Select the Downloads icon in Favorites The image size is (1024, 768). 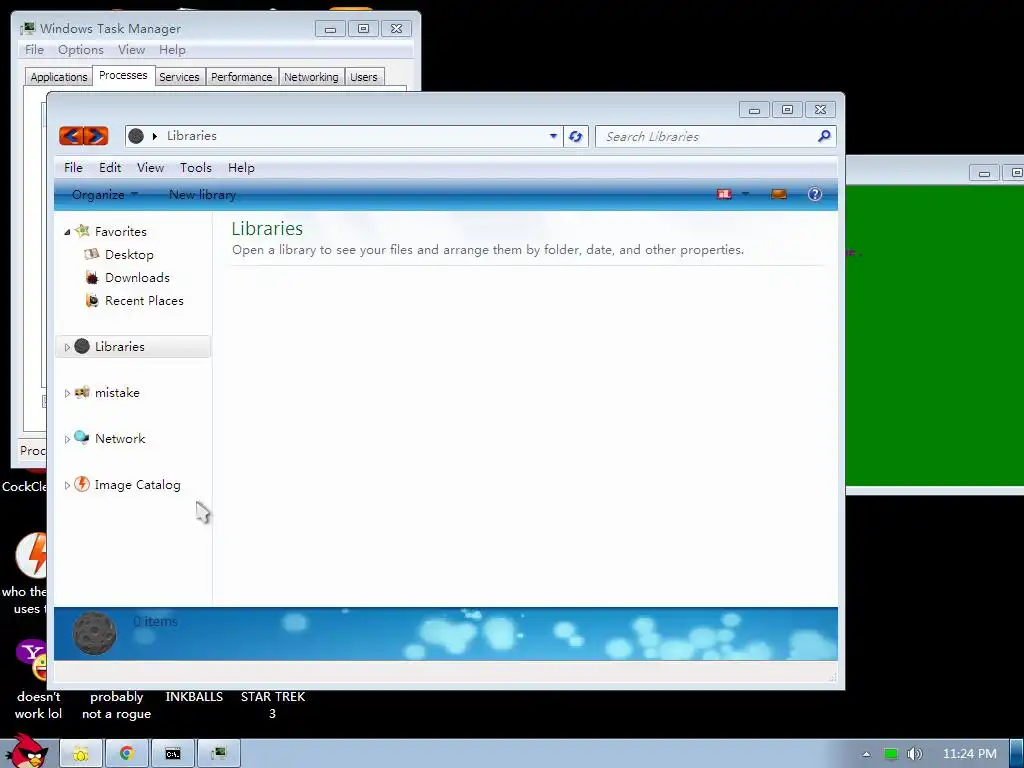point(92,277)
